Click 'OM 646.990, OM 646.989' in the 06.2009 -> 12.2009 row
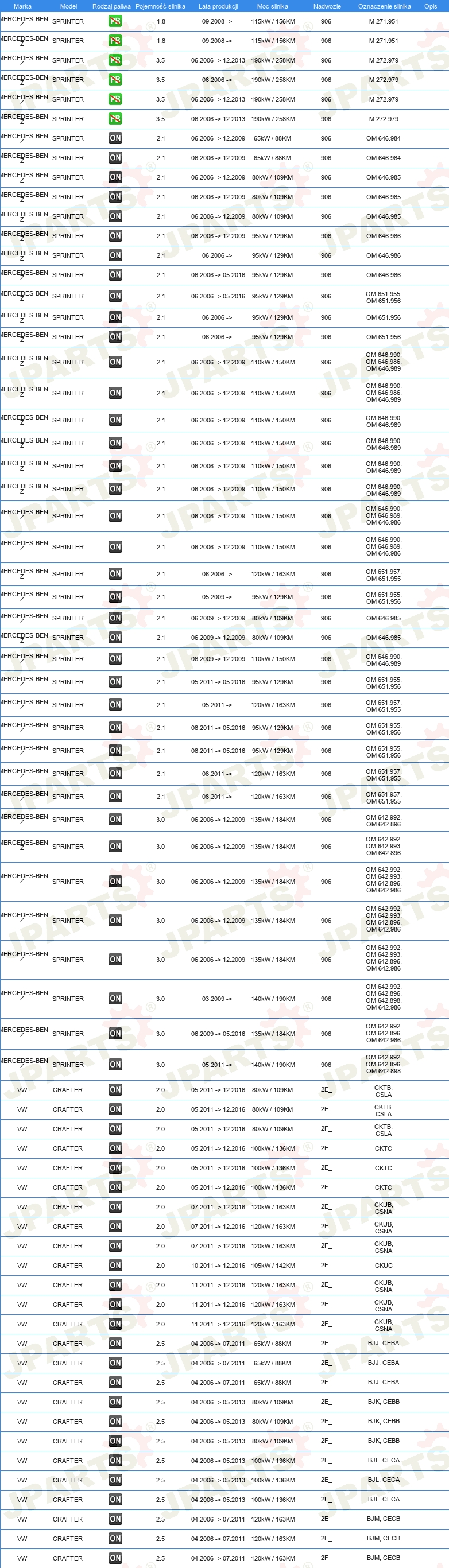The height and width of the screenshot is (1568, 449). (384, 661)
